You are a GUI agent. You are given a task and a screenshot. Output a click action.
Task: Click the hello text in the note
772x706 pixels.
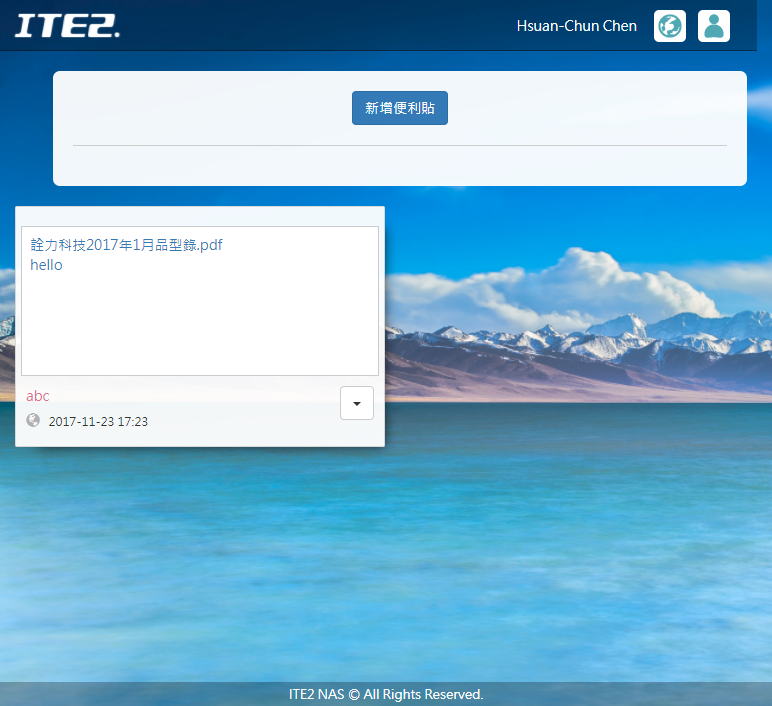pos(46,265)
